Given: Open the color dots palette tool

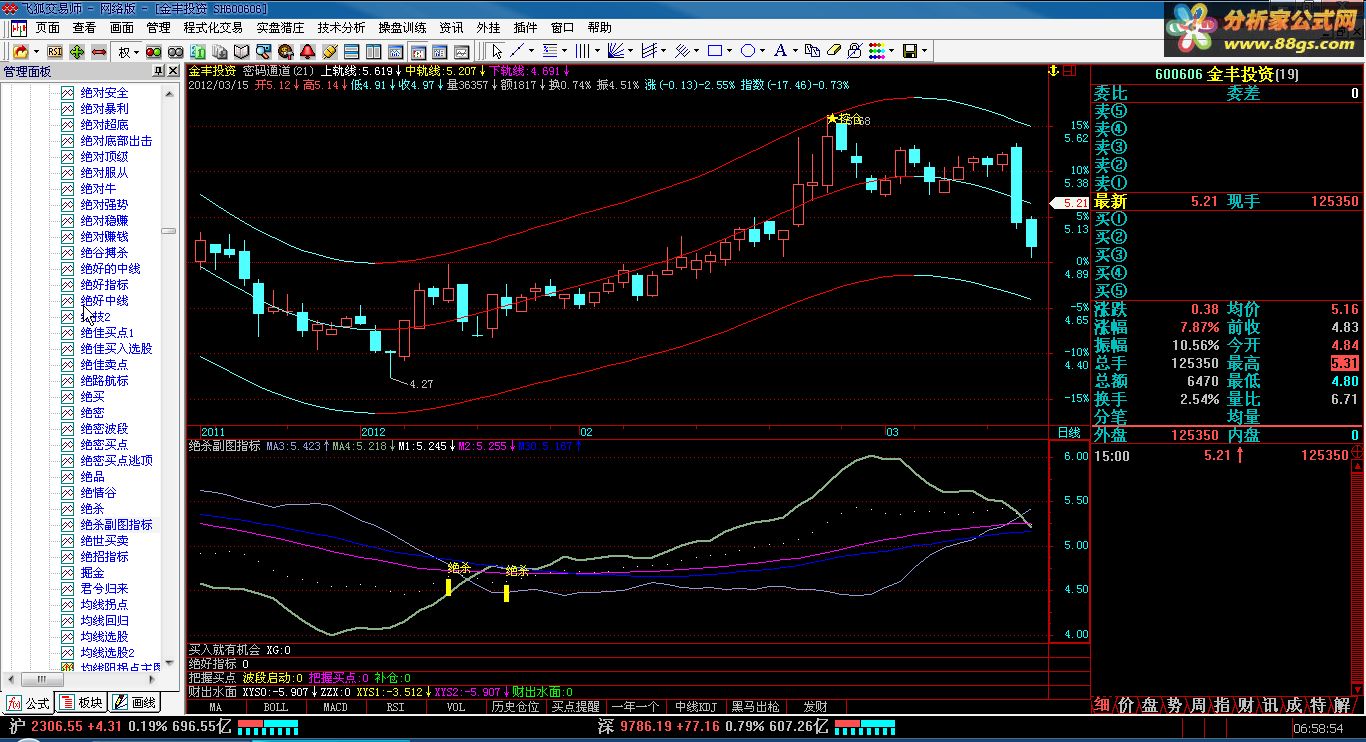Looking at the screenshot, I should click(x=876, y=51).
